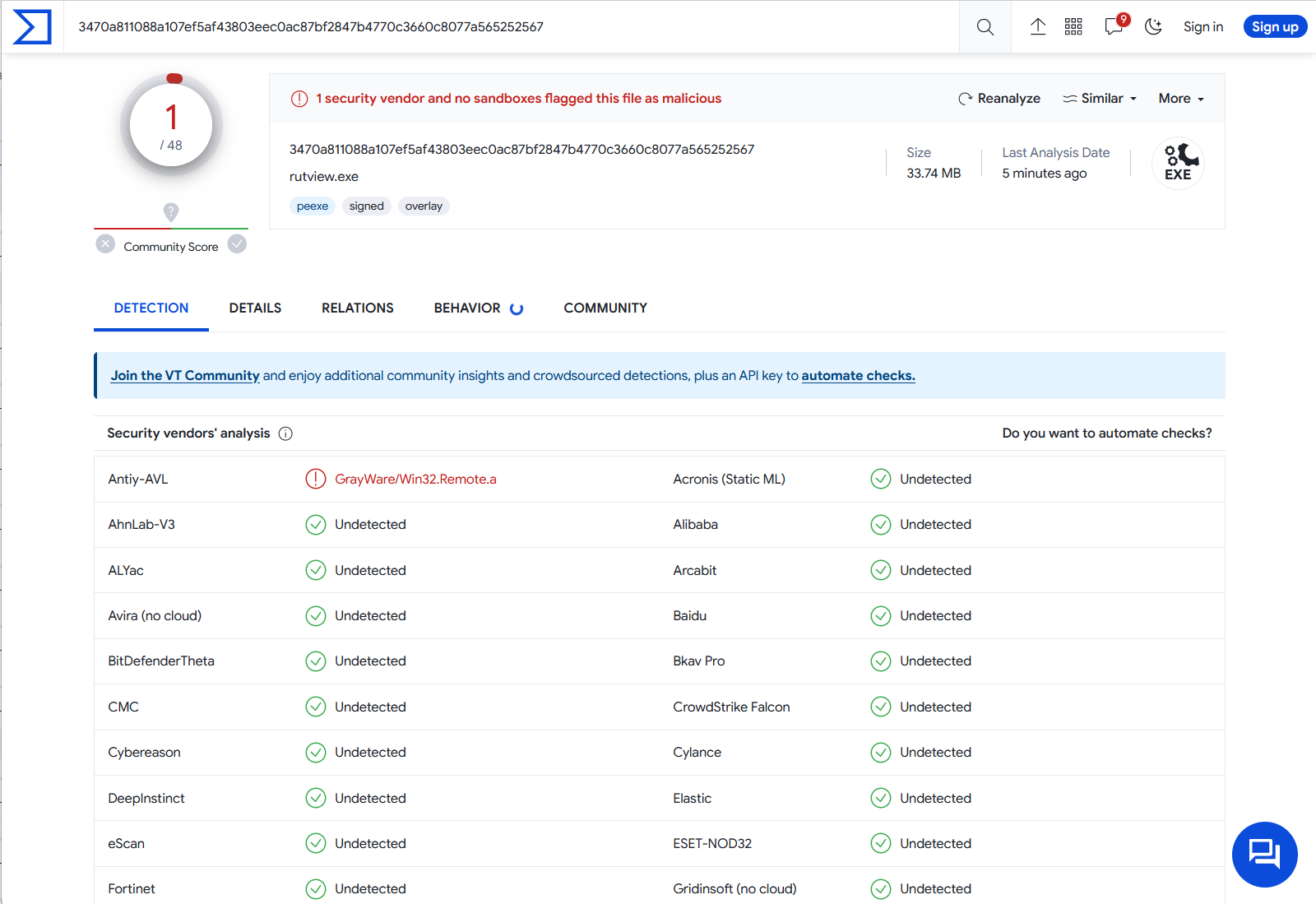Switch to the DETAILS tab
The height and width of the screenshot is (904, 1316).
pos(255,308)
